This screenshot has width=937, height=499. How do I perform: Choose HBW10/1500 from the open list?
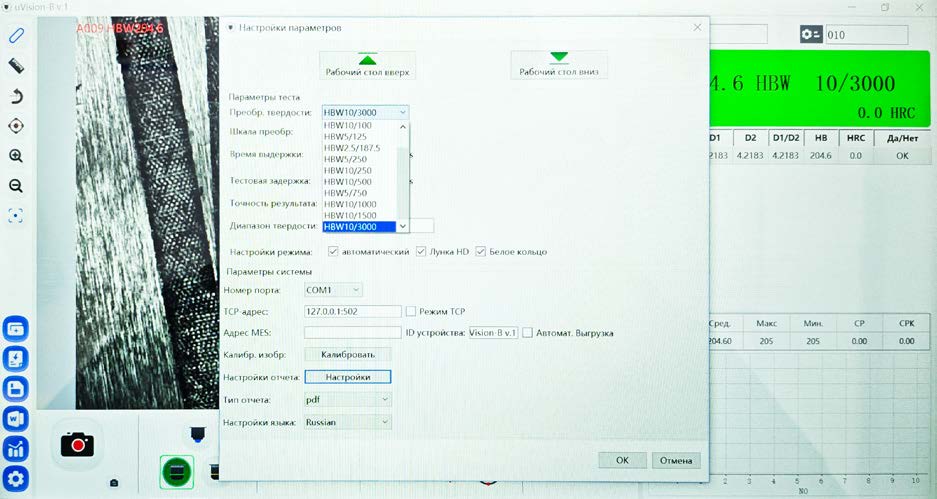click(x=359, y=215)
